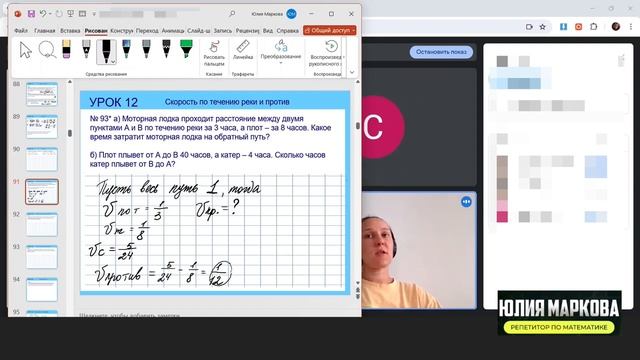Open slide 93 thumbnail

(x=42, y=257)
